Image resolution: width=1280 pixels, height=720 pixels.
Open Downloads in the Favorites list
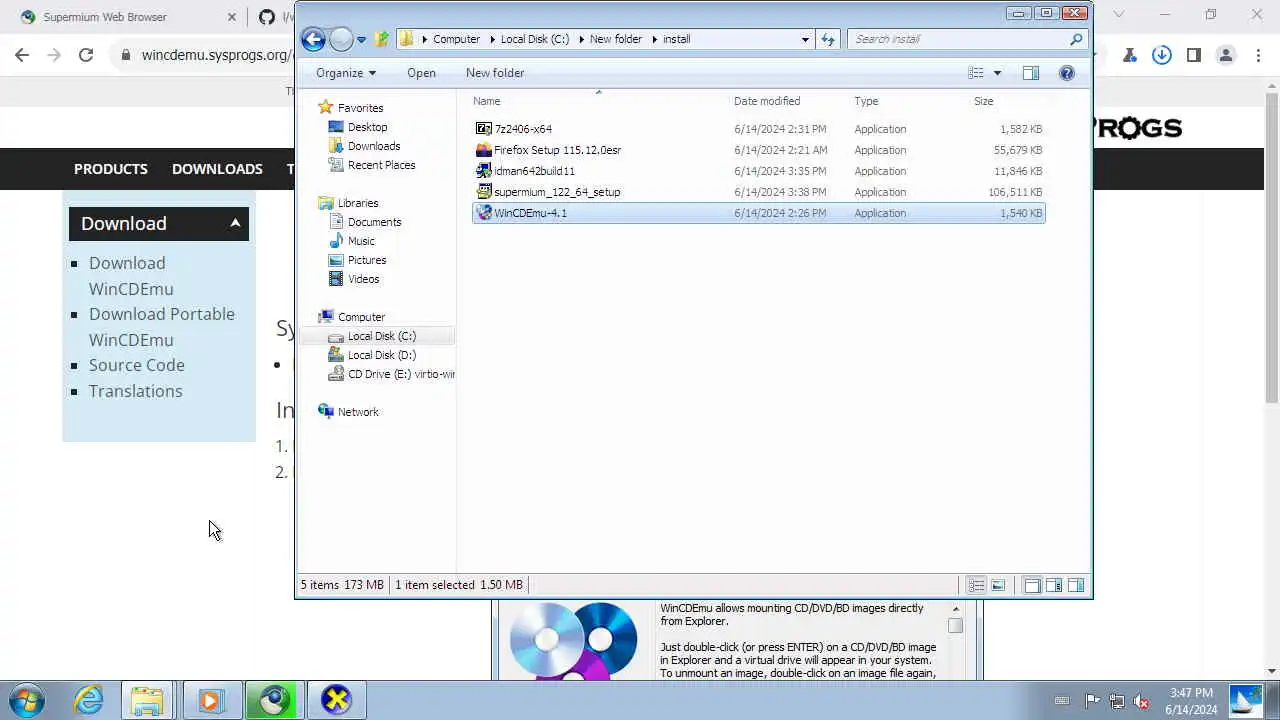click(x=373, y=146)
